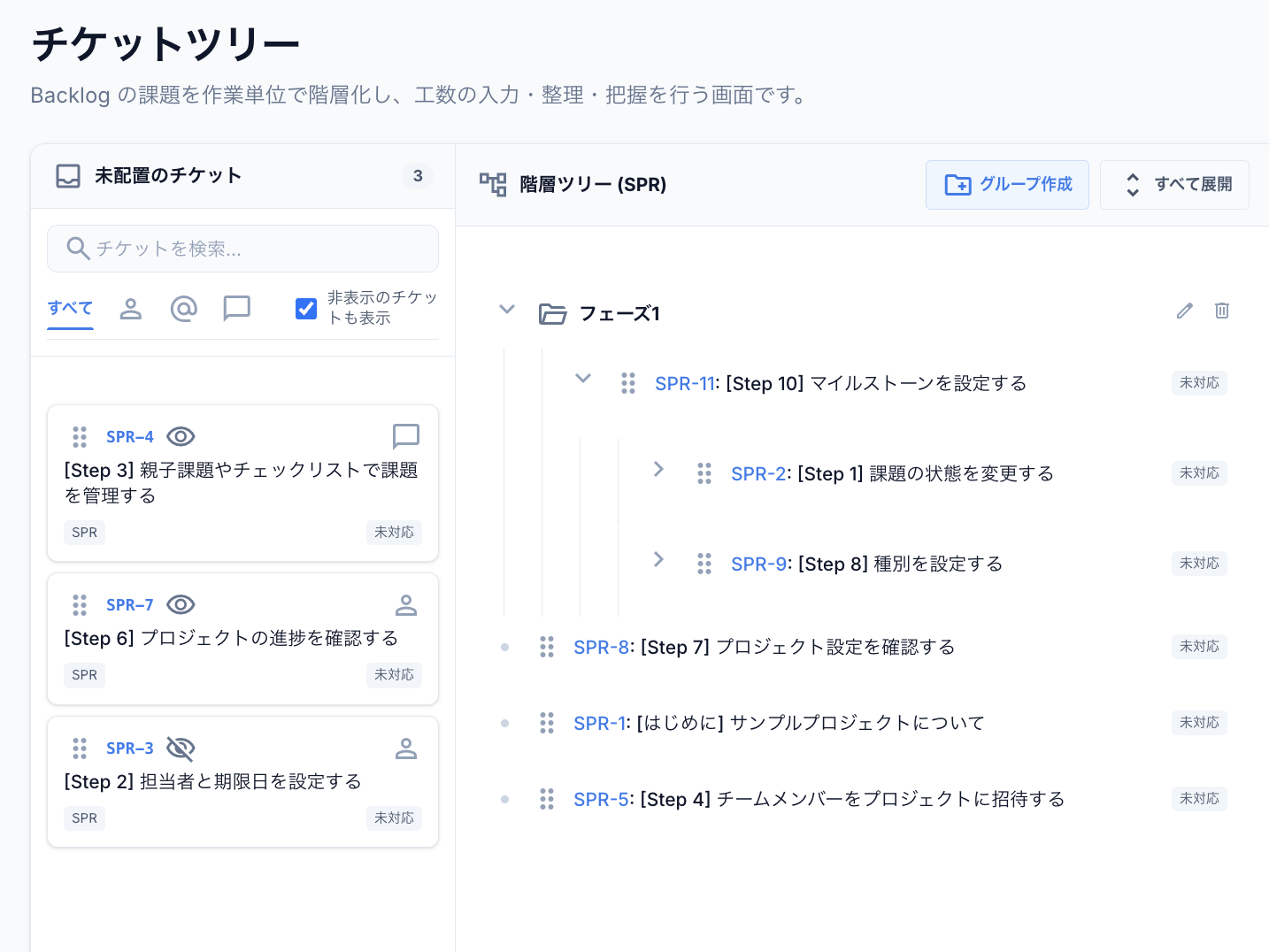Select the すべて filter tab
The height and width of the screenshot is (952, 1269).
[70, 308]
